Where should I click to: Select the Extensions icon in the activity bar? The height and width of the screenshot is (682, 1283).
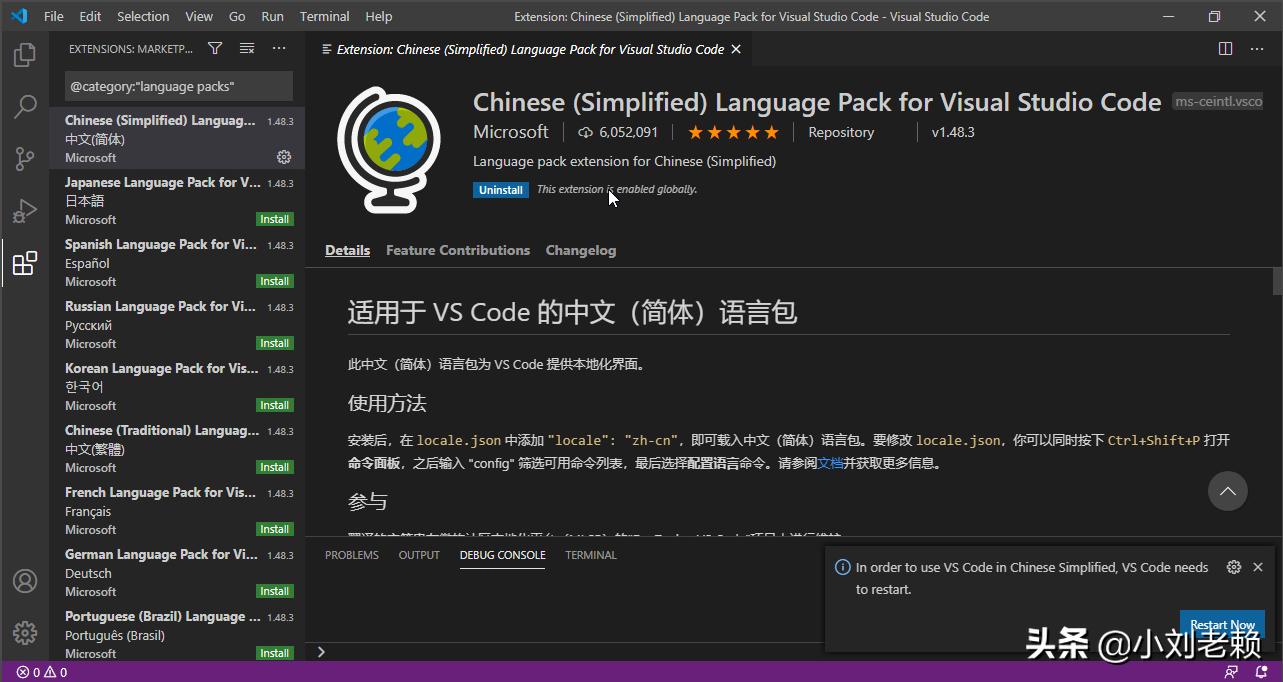click(x=24, y=262)
